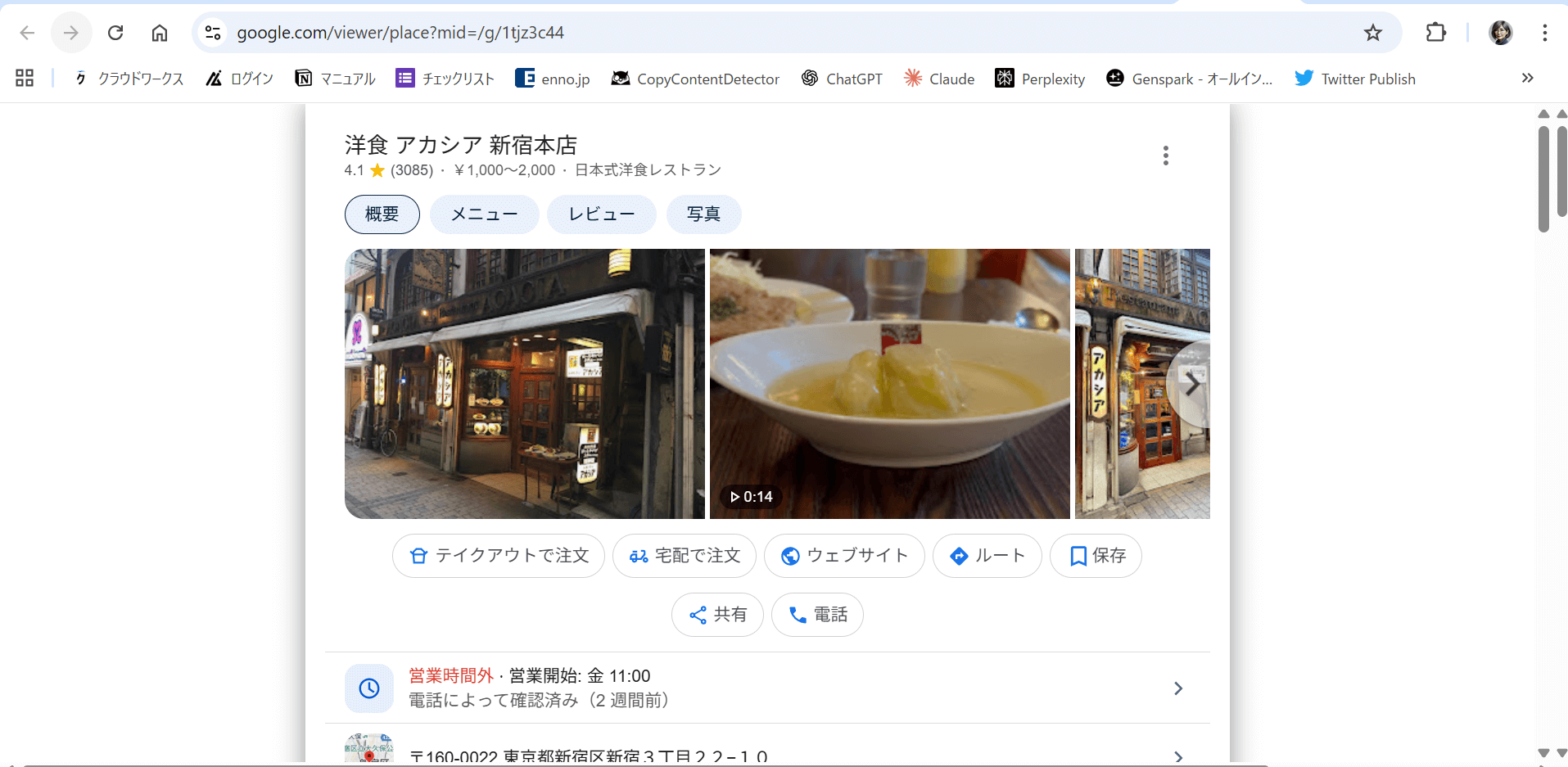Click the ウェブサイト button
The width and height of the screenshot is (1568, 767).
pos(843,556)
